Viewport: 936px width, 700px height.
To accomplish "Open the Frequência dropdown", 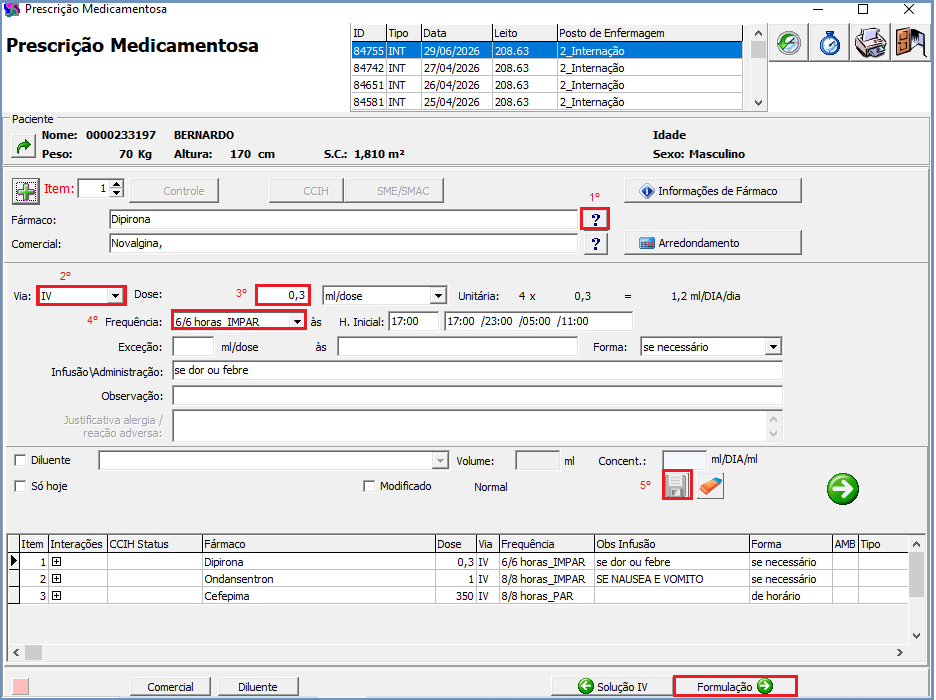I will [x=297, y=322].
